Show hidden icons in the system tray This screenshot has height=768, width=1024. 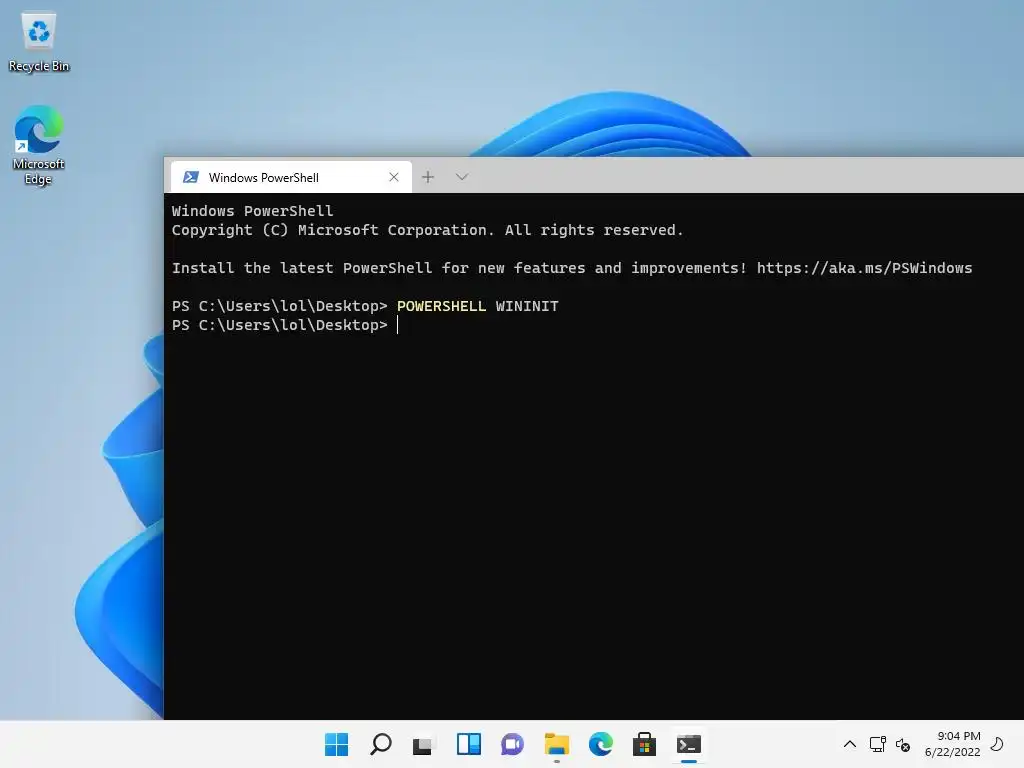click(850, 744)
